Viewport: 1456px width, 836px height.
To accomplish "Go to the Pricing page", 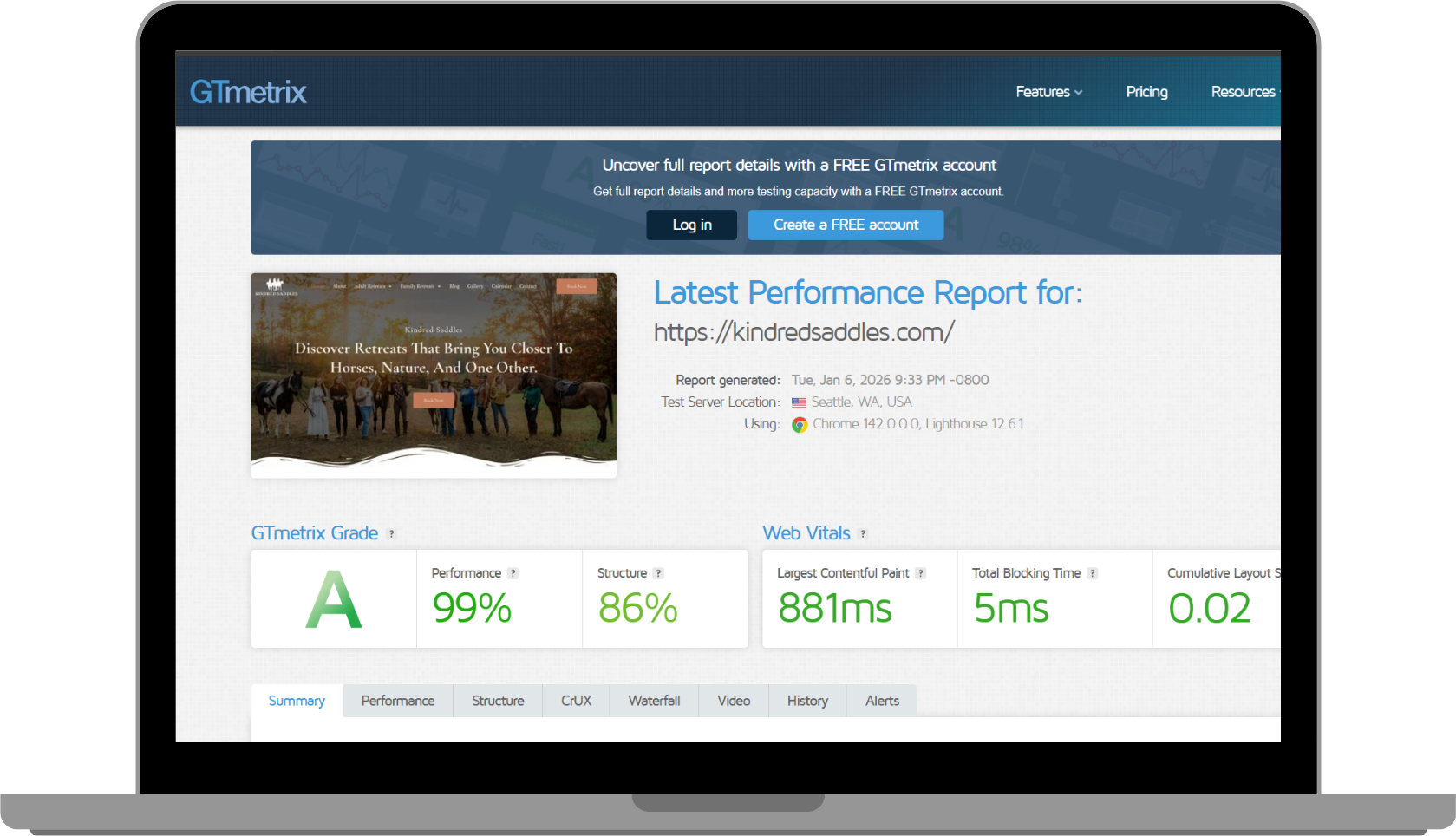I will pyautogui.click(x=1146, y=92).
